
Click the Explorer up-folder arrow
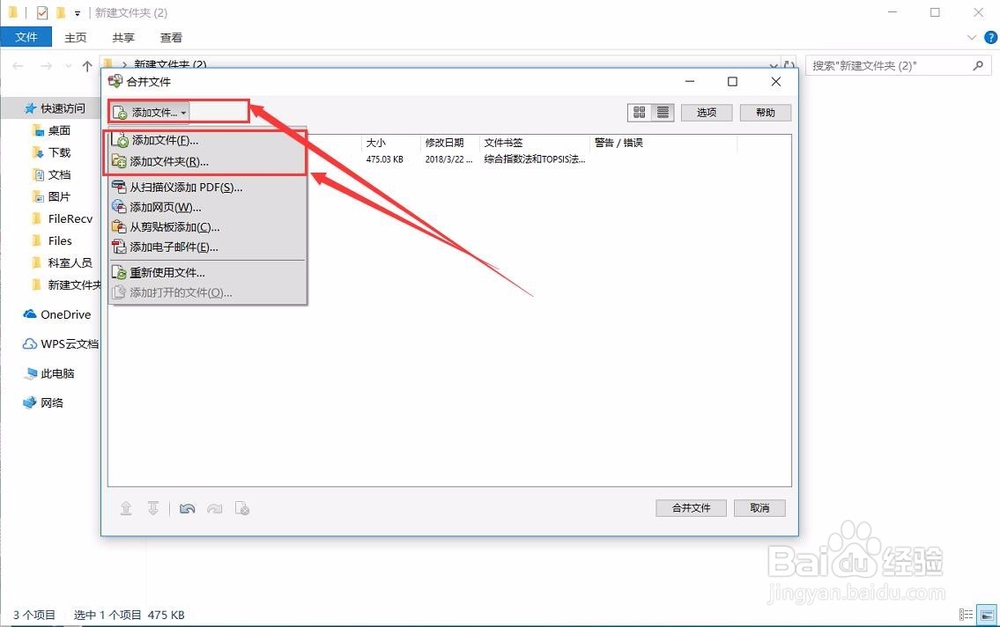click(x=87, y=66)
